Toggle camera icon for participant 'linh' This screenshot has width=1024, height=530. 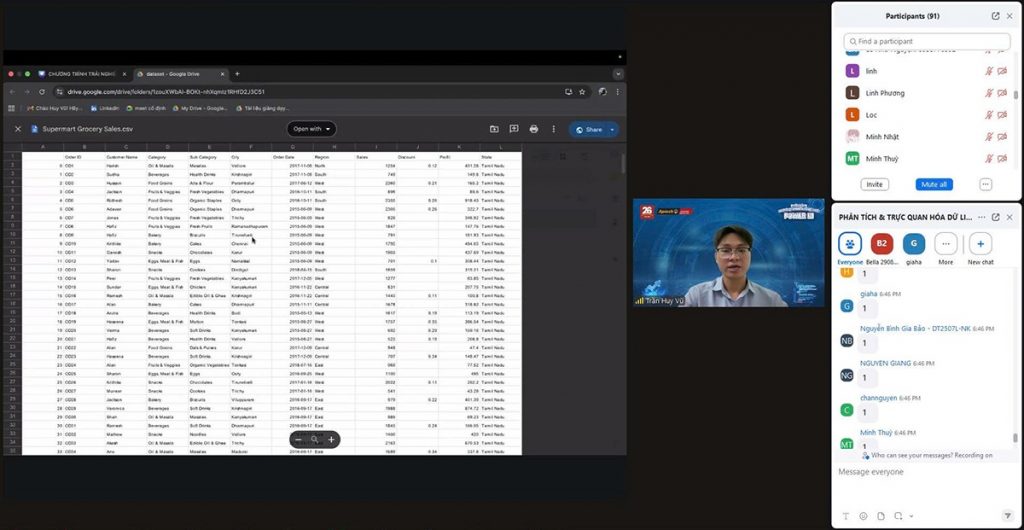coord(1002,70)
